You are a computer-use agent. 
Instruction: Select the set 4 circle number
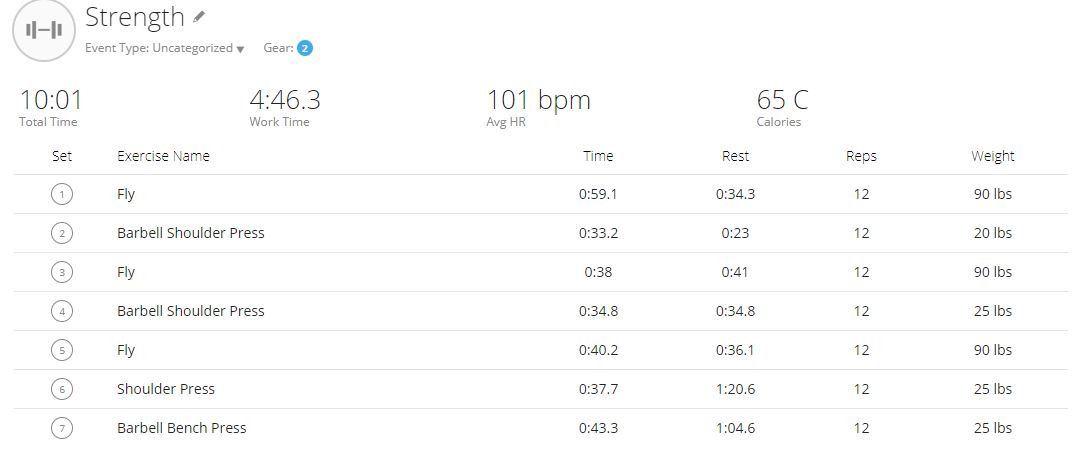[x=62, y=311]
